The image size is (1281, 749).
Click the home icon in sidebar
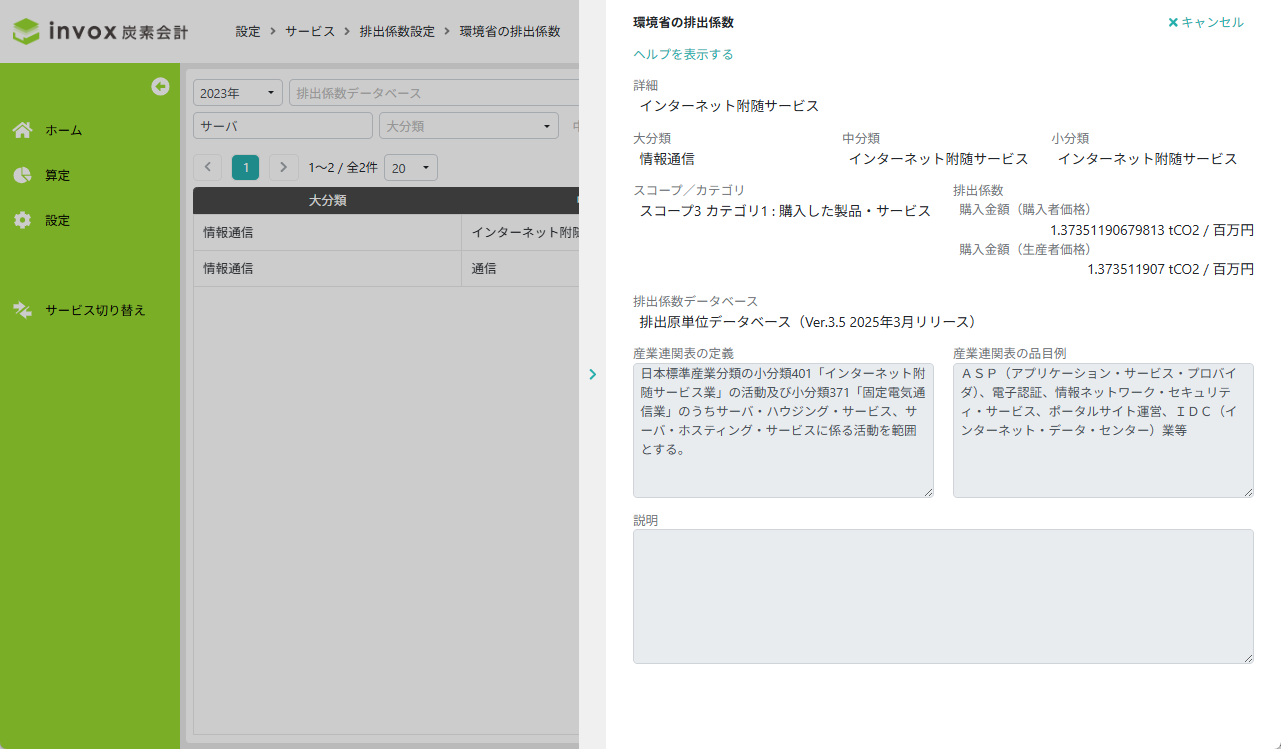point(22,130)
